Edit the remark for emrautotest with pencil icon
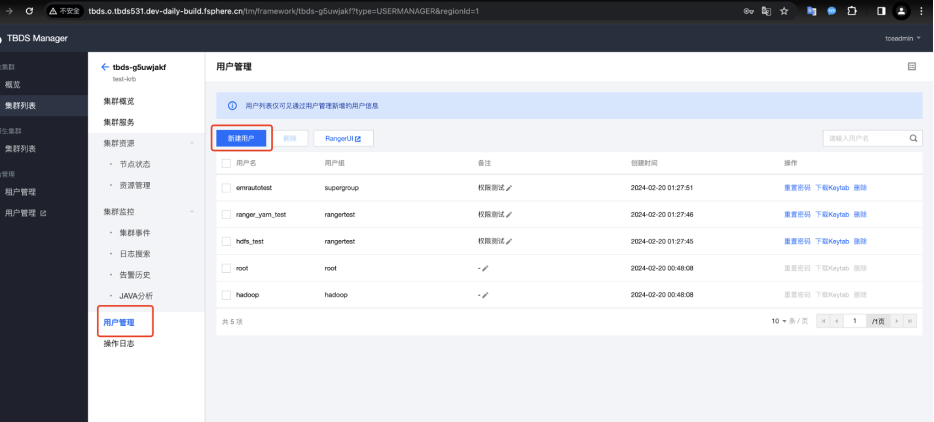The height and width of the screenshot is (422, 934). [509, 187]
